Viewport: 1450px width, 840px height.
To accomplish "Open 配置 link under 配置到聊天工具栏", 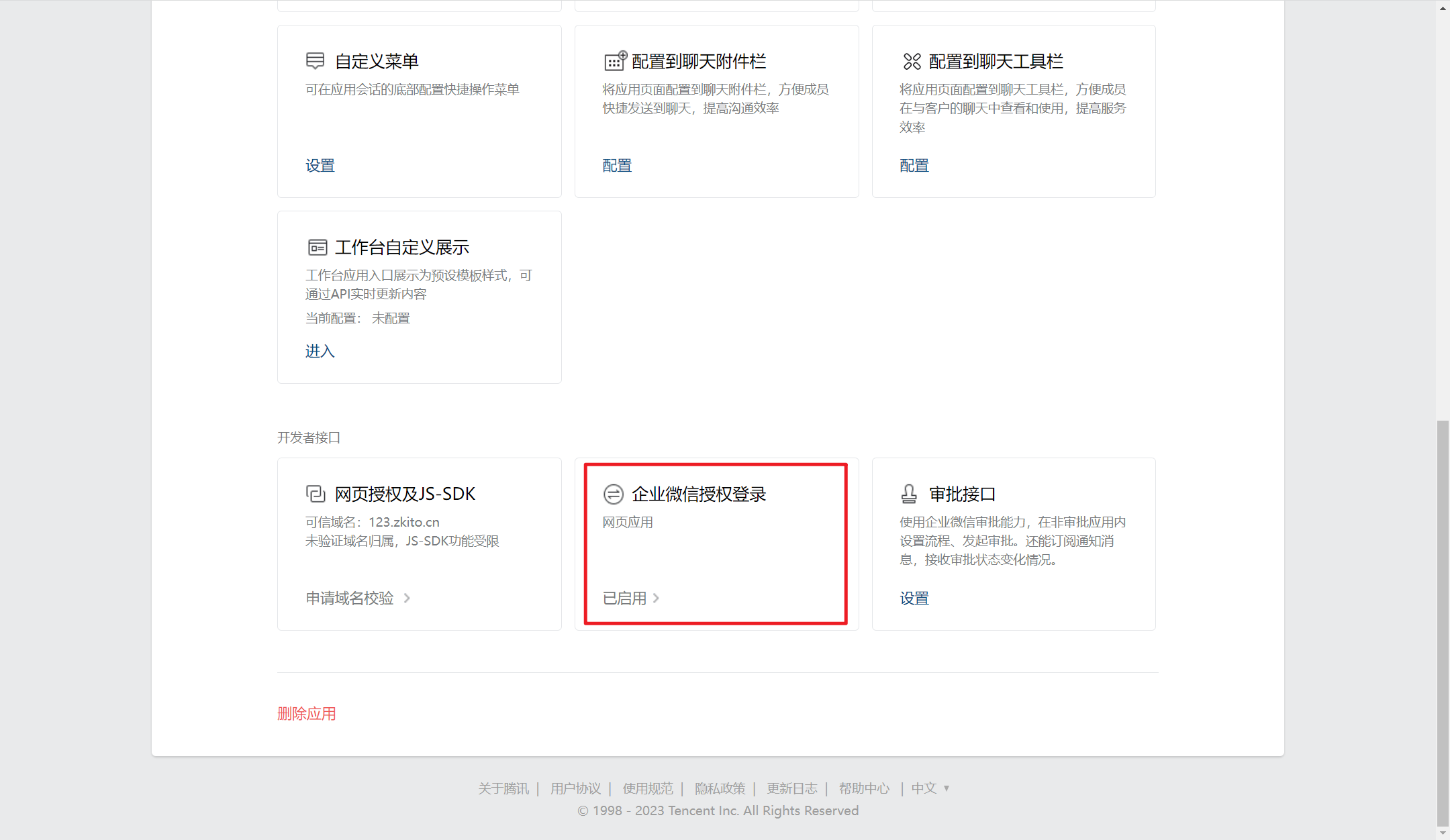I will 914,165.
